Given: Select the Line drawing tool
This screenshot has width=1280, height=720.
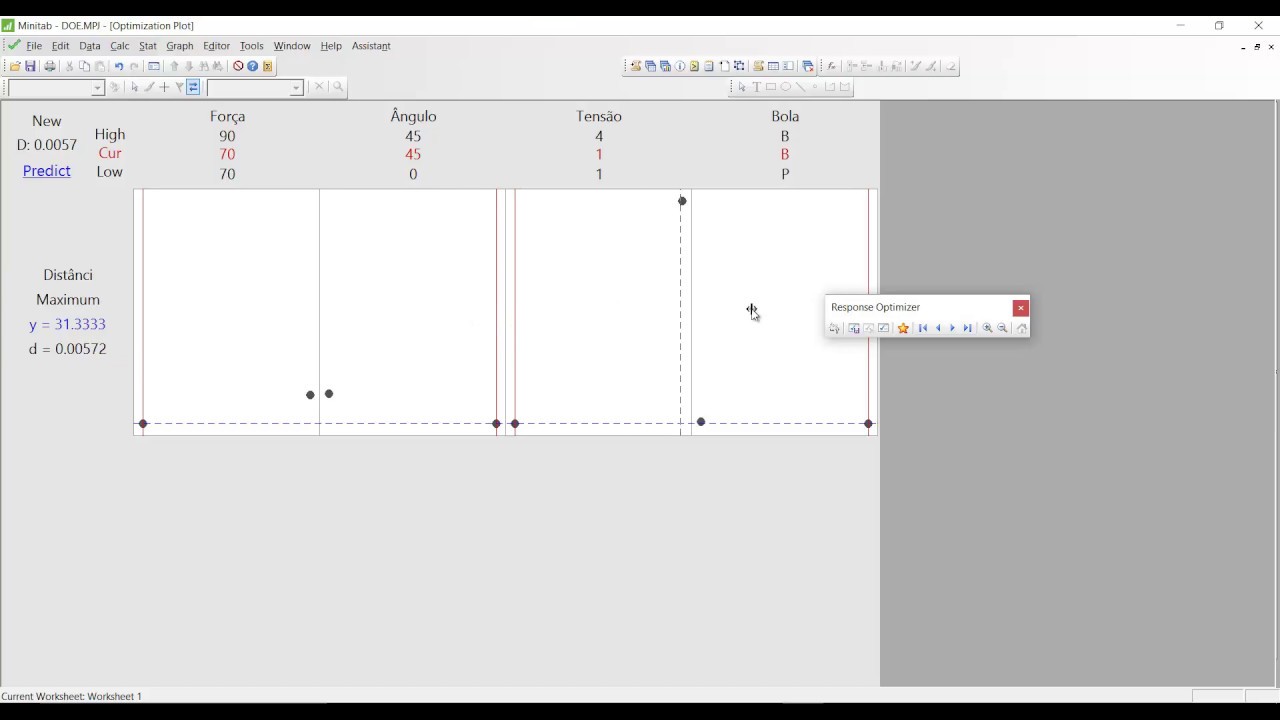Looking at the screenshot, I should click(800, 87).
